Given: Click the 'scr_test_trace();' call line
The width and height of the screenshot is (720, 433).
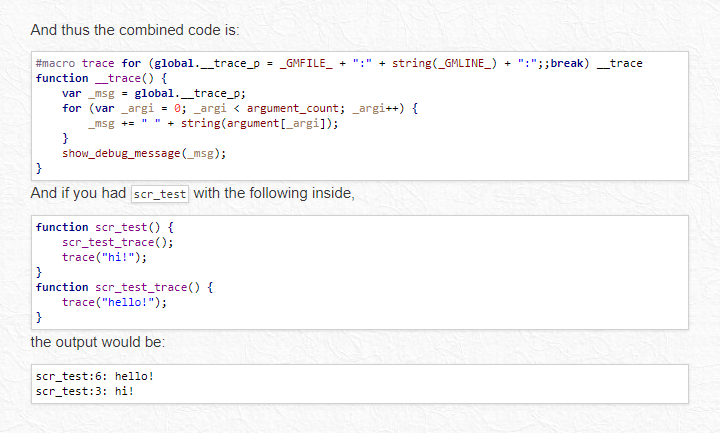Looking at the screenshot, I should click(118, 242).
